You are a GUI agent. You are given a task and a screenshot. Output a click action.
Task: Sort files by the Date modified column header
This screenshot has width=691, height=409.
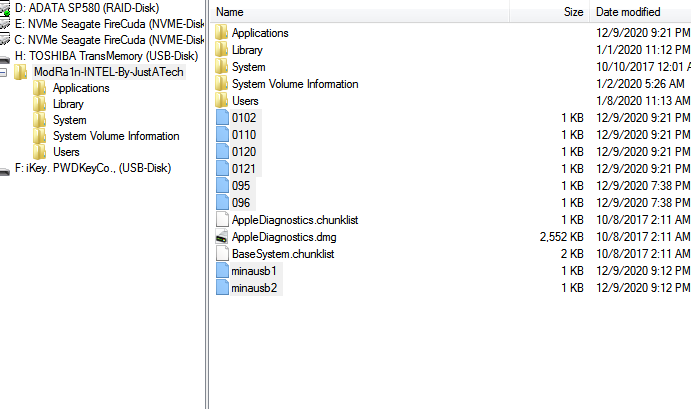pos(628,12)
